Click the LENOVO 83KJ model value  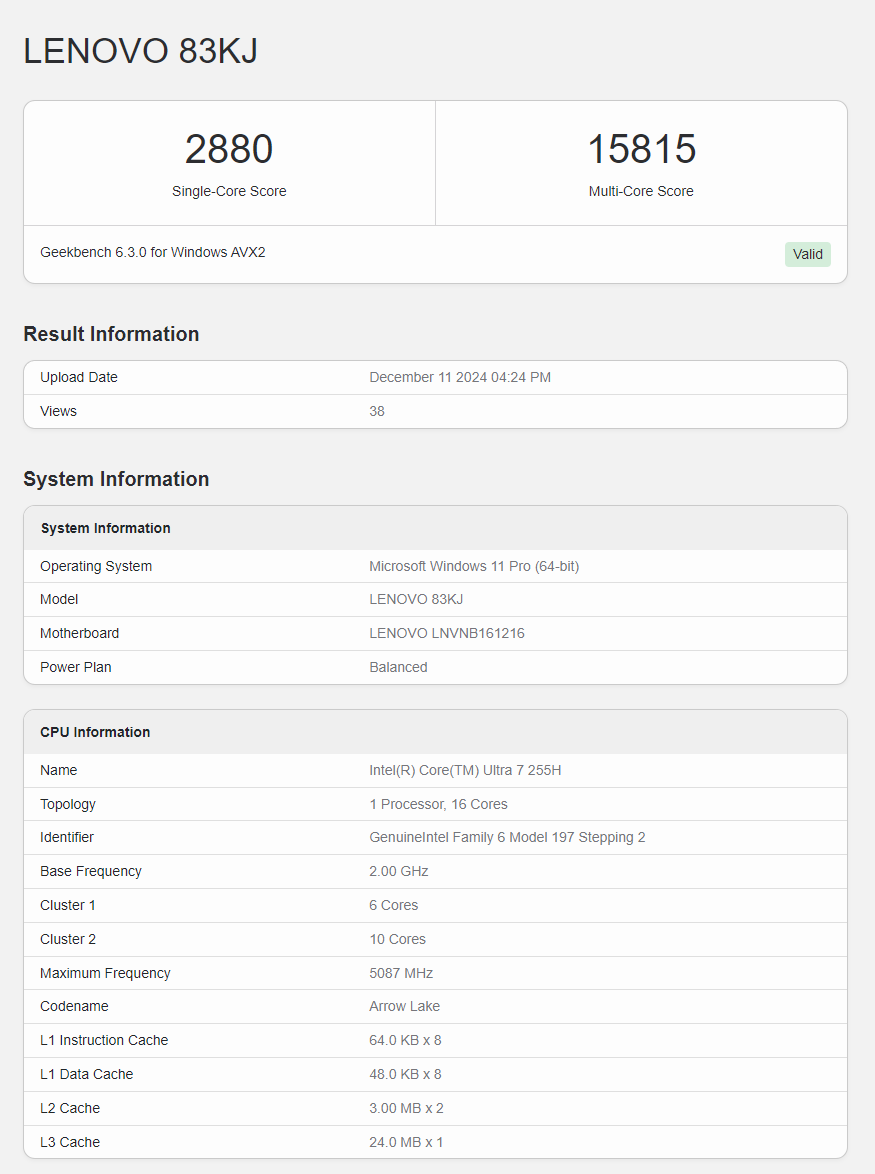[x=416, y=599]
